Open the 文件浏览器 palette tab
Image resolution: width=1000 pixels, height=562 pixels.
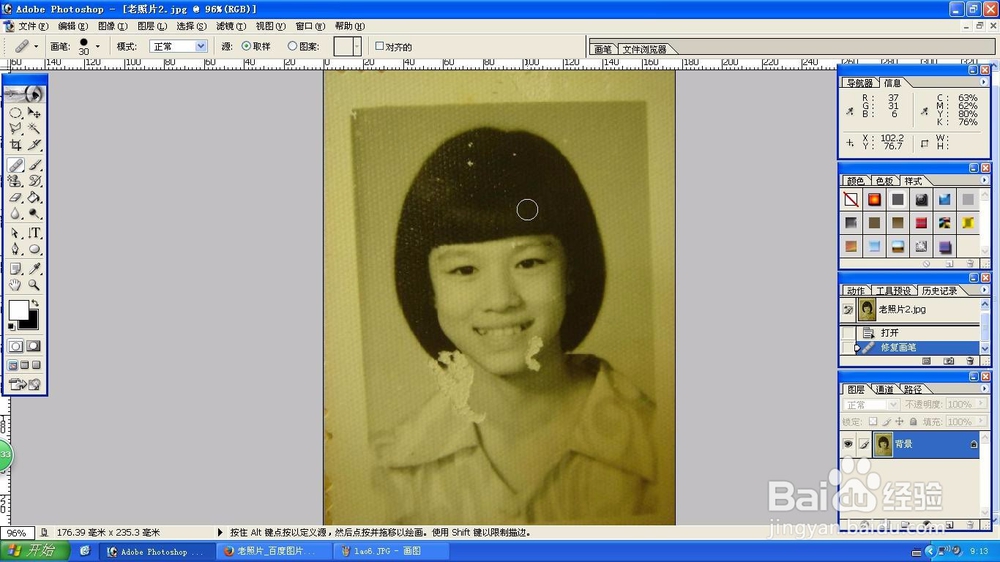pyautogui.click(x=644, y=49)
